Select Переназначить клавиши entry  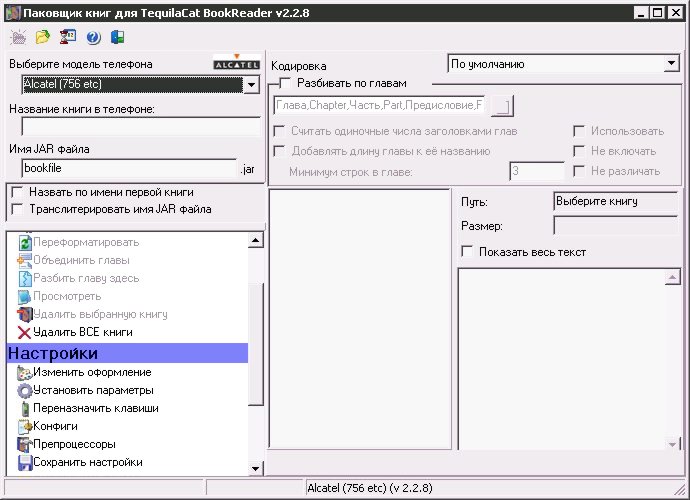click(x=96, y=408)
